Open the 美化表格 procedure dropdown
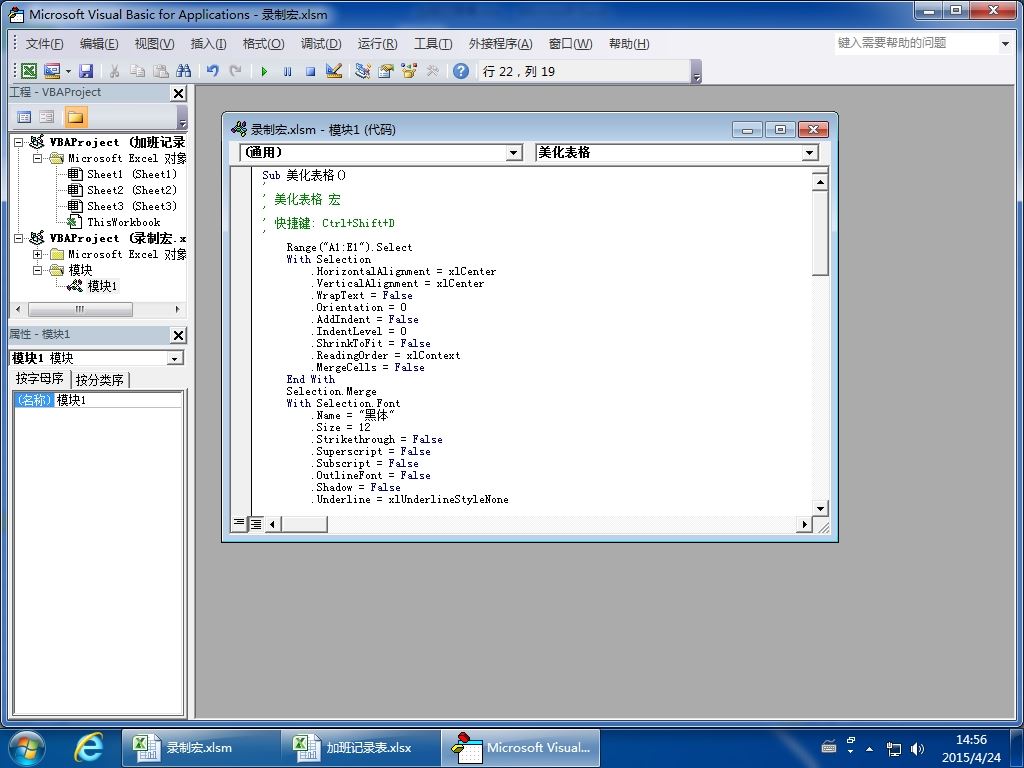1024x768 pixels. click(x=810, y=153)
